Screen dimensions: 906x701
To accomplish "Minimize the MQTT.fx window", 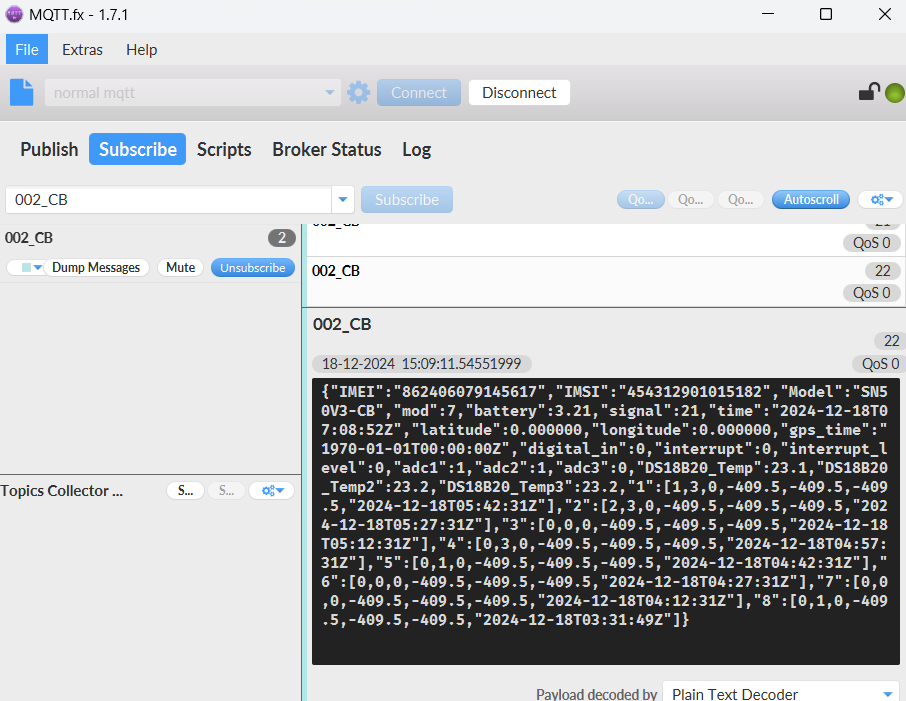I will (768, 14).
